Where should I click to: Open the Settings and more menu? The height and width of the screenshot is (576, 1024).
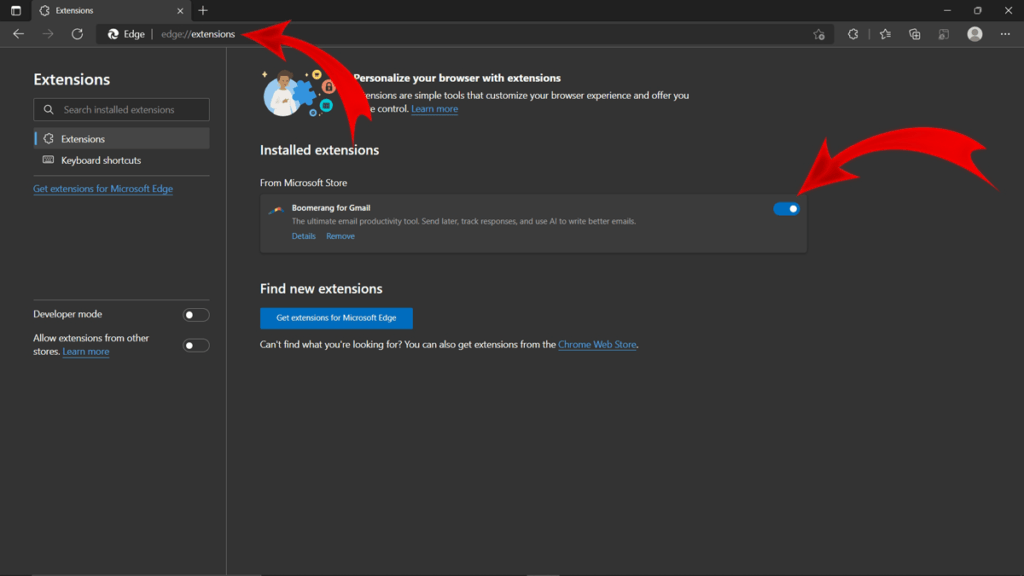[1006, 33]
